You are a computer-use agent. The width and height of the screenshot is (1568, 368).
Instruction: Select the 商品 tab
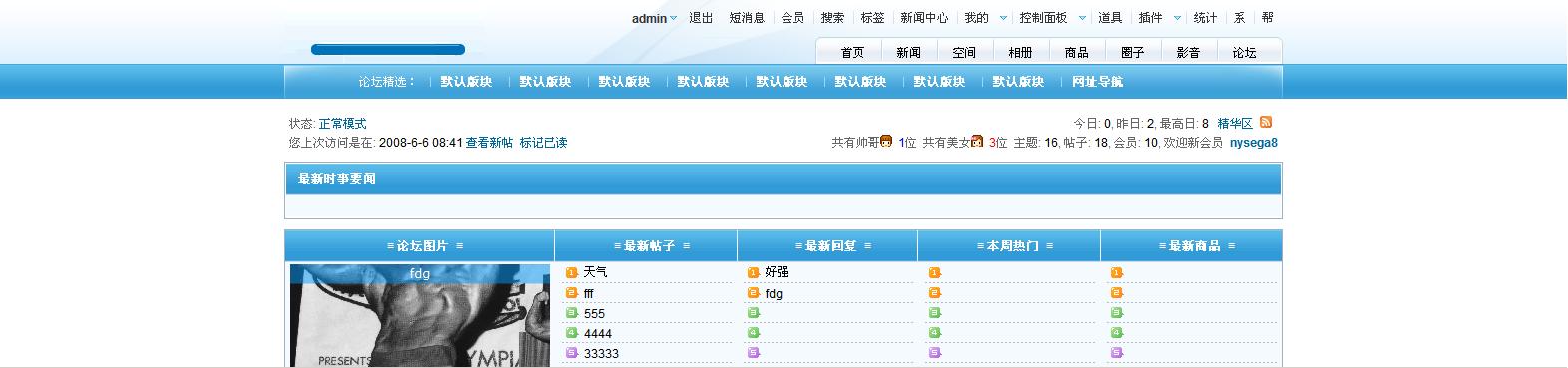(x=1076, y=53)
